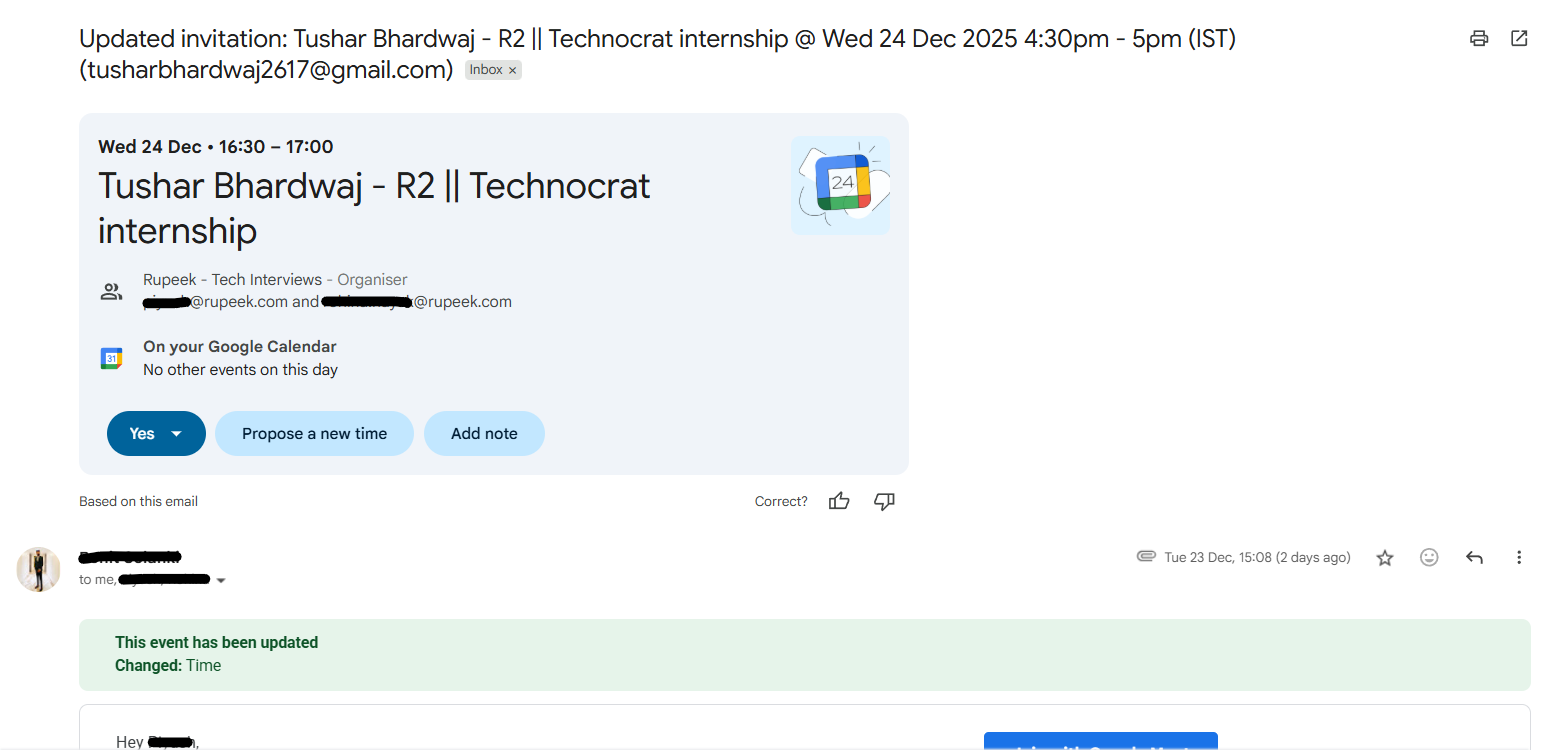Image resolution: width=1547 pixels, height=753 pixels.
Task: Remove the Inbox label with its x
Action: 513,70
